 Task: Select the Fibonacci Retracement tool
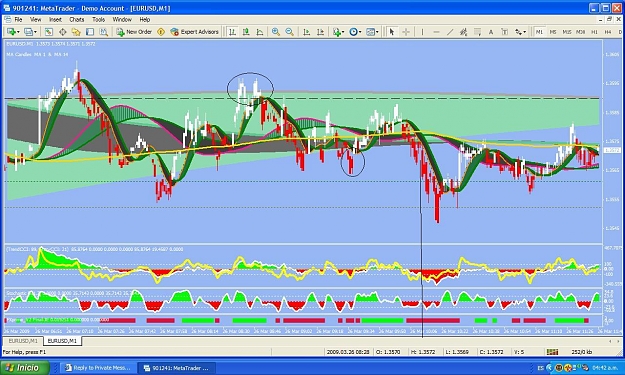(477, 32)
